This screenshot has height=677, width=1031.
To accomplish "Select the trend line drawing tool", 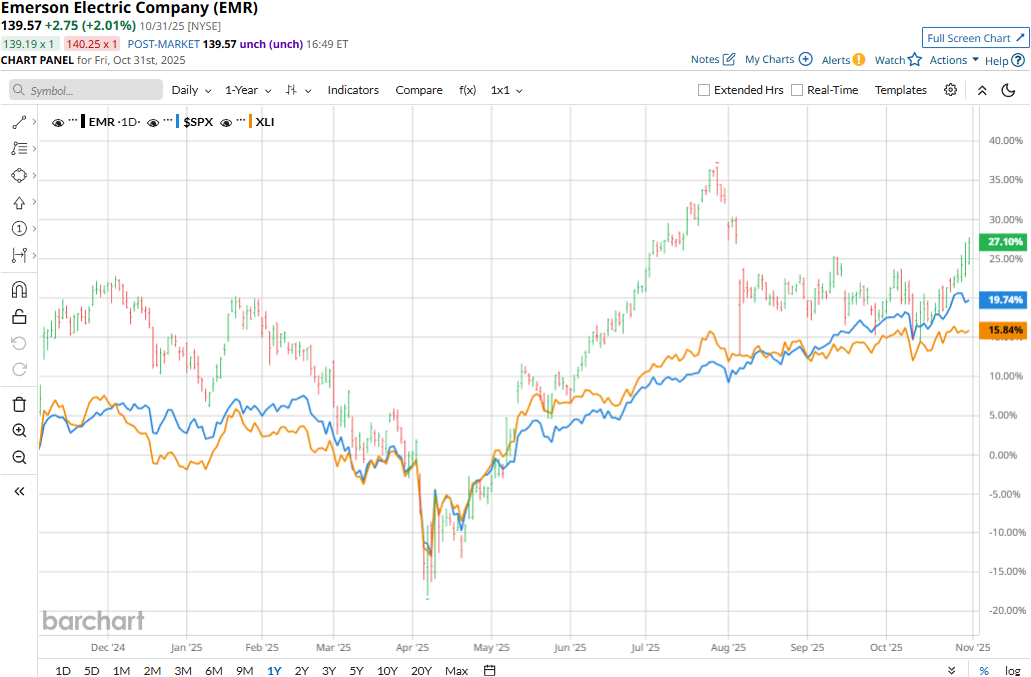I will [19, 122].
